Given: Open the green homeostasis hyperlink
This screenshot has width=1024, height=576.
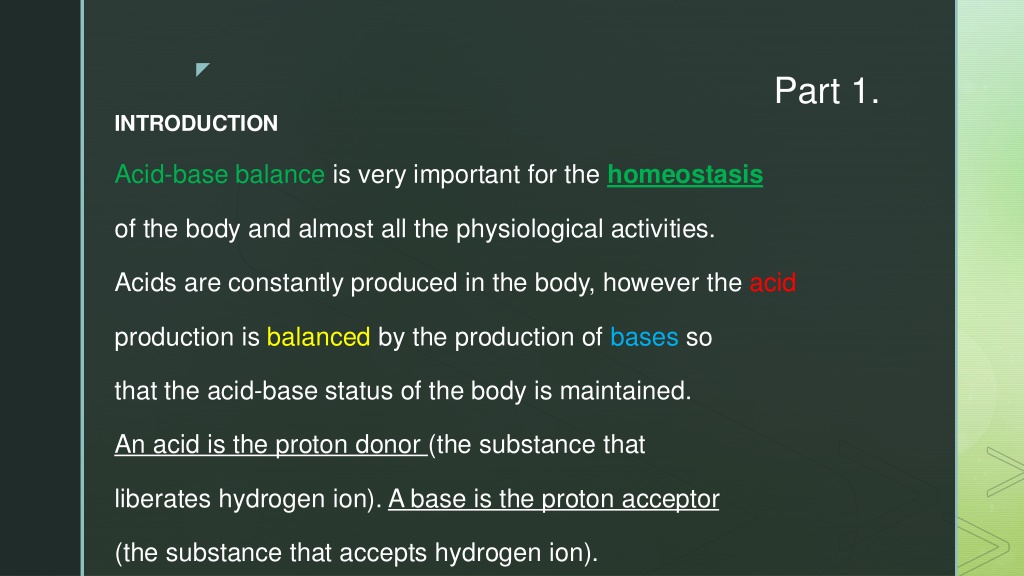Looking at the screenshot, I should 685,174.
